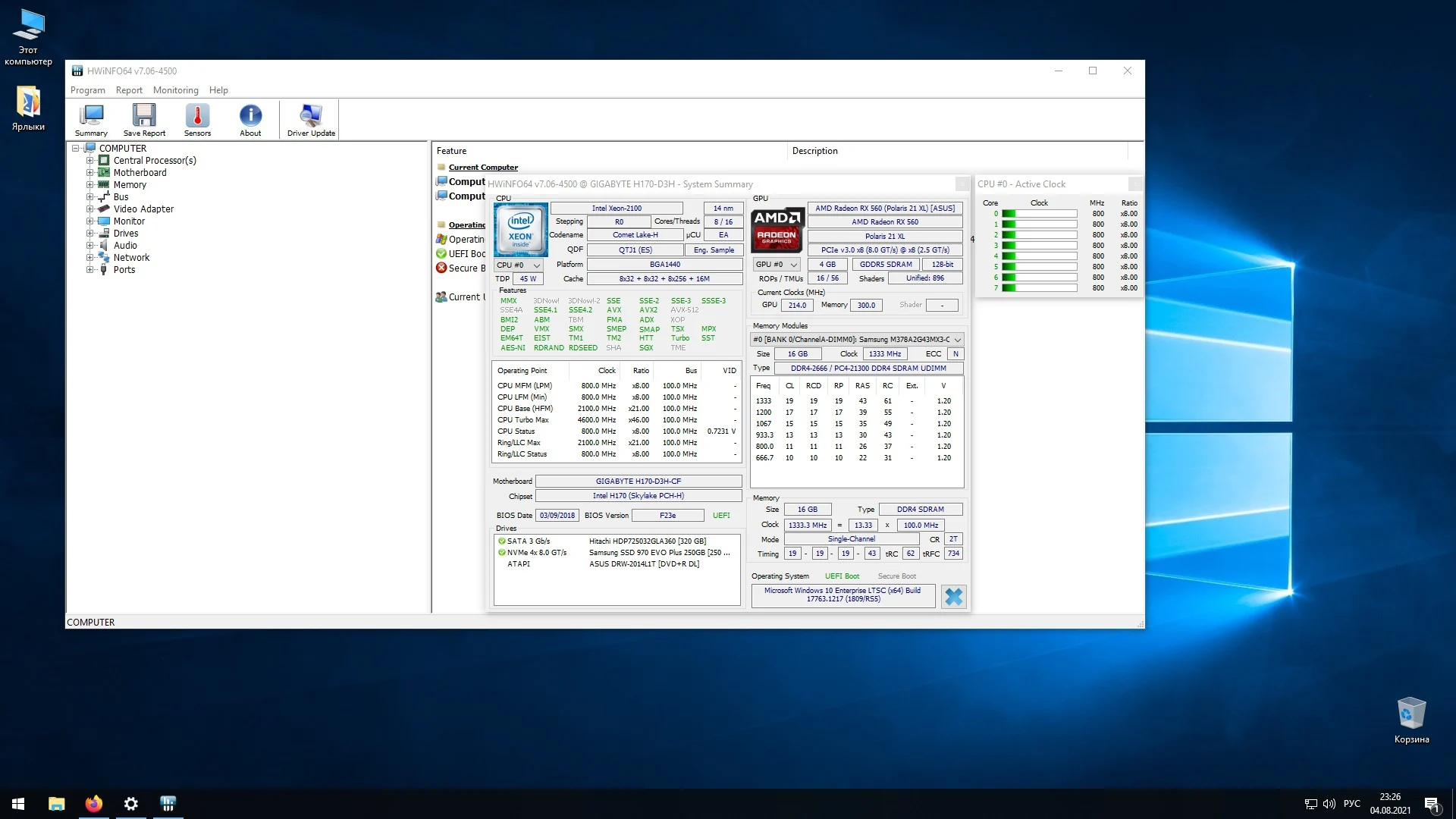Select the Ports plug icon in the tree
Viewport: 1456px width, 819px height.
pos(104,270)
